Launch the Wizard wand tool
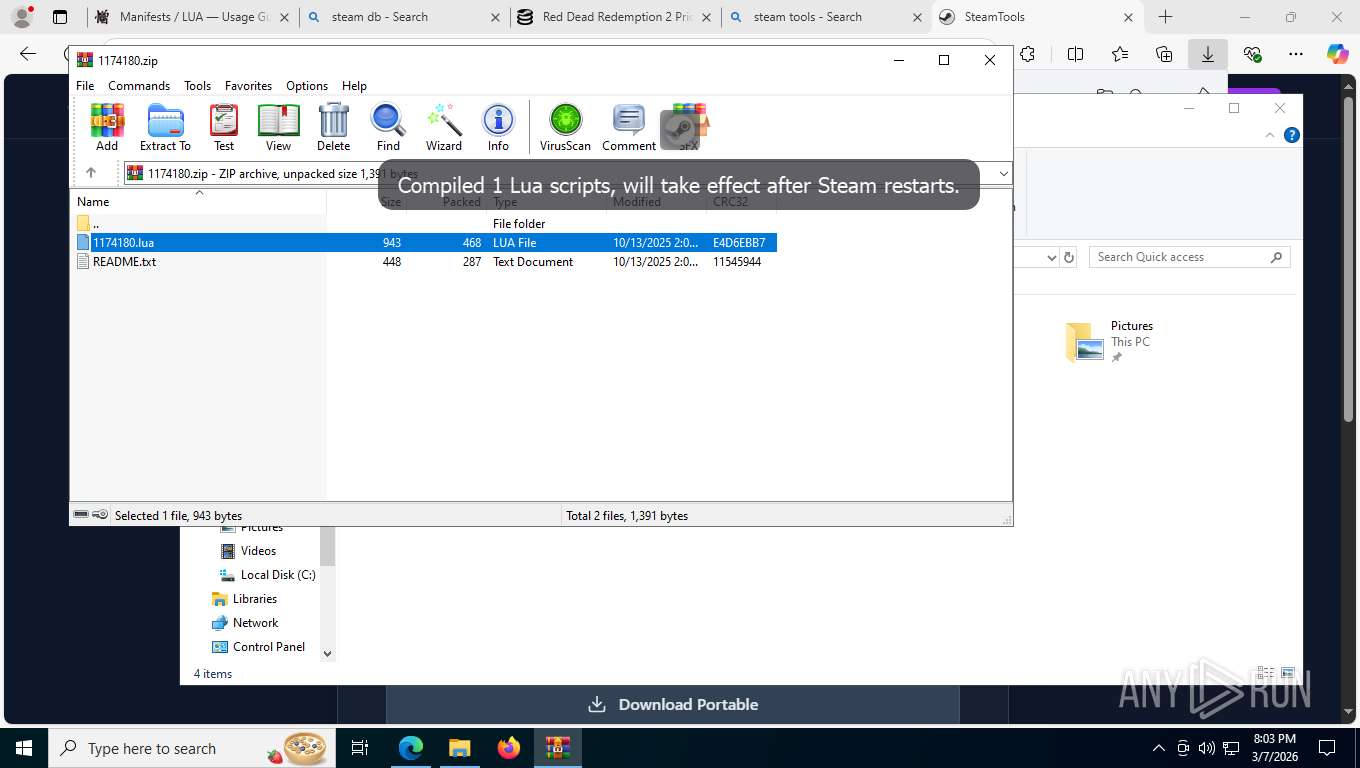1360x768 pixels. 444,127
